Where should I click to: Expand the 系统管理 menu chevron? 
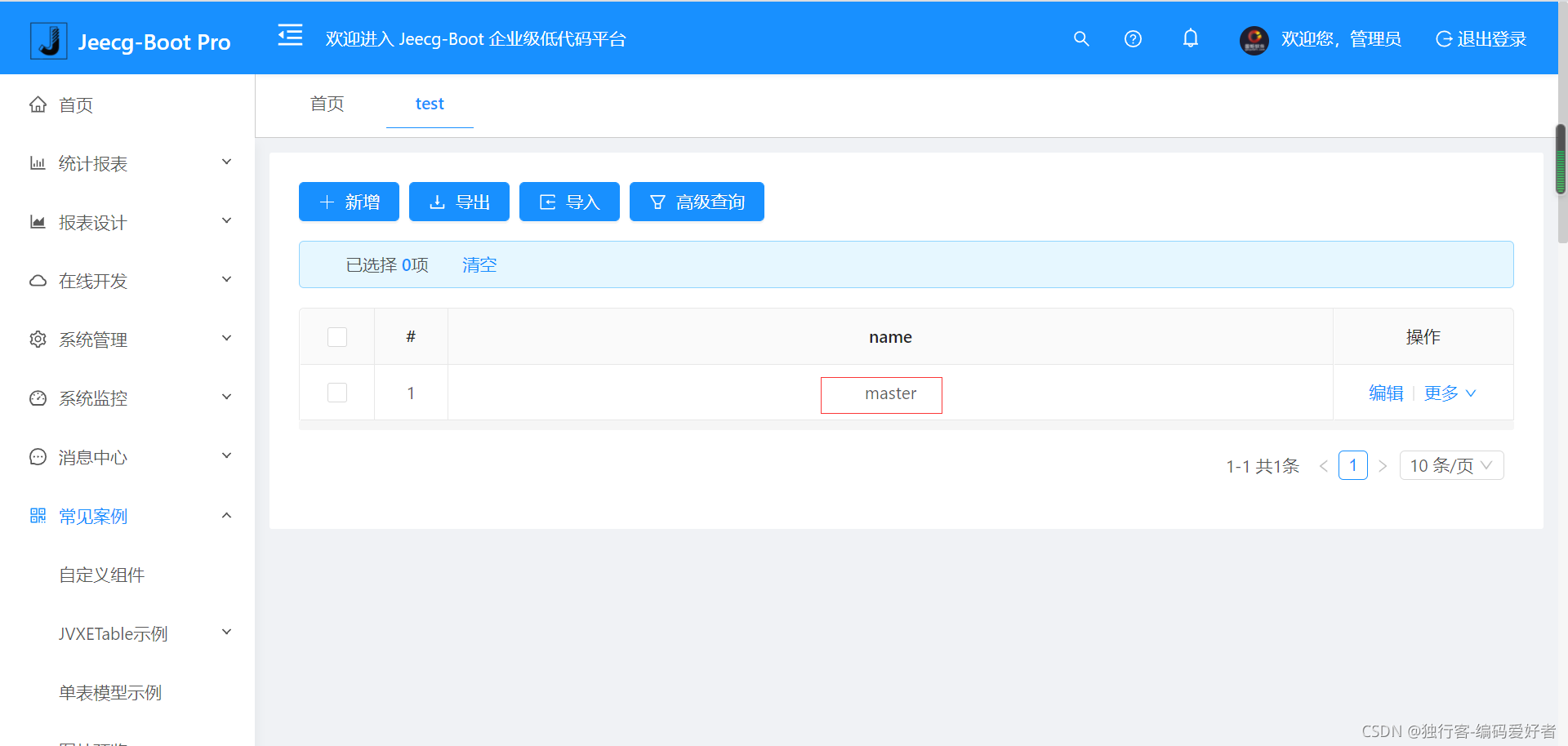(x=227, y=339)
